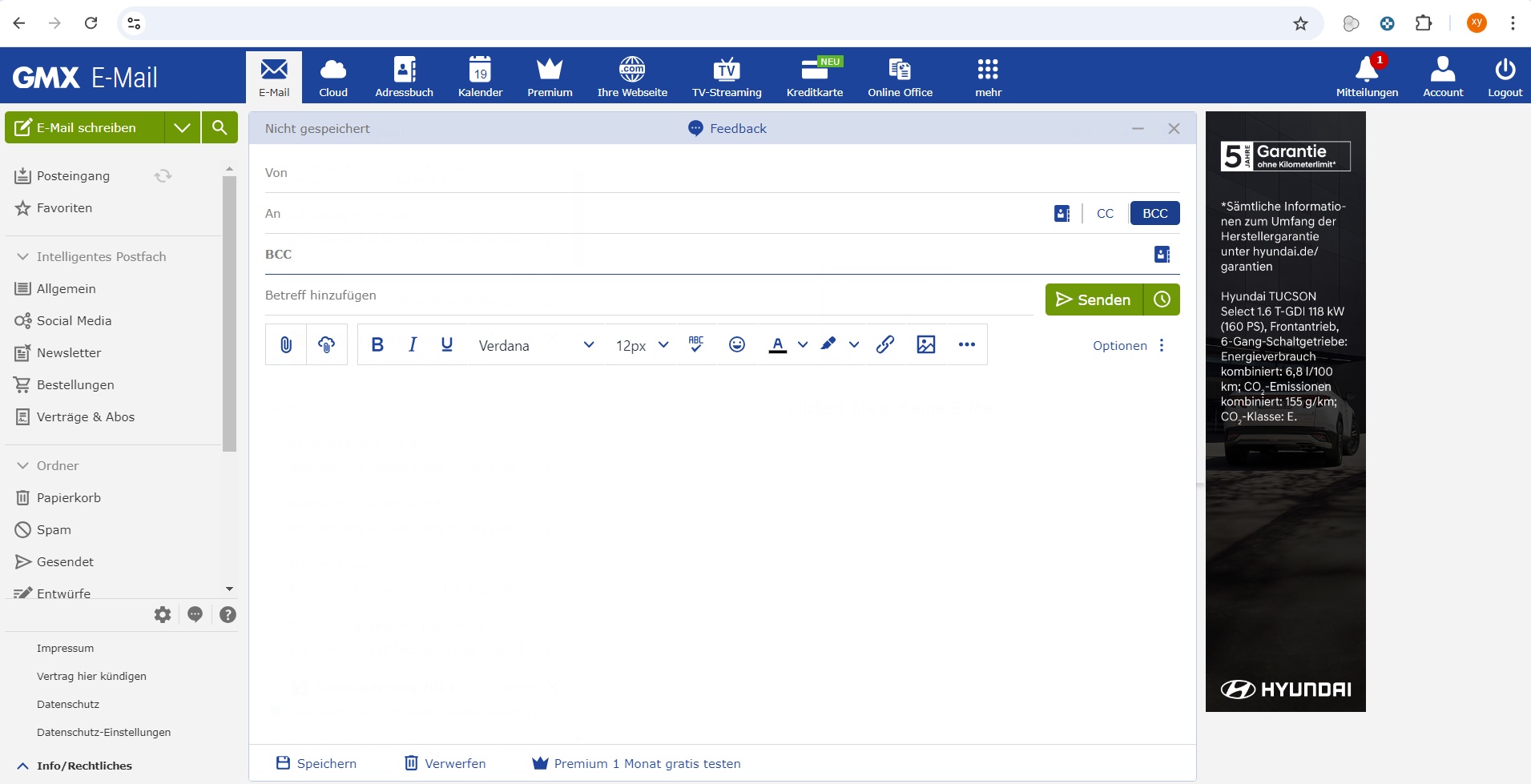Open the Verdana font dropdown
Image resolution: width=1531 pixels, height=784 pixels.
point(535,344)
